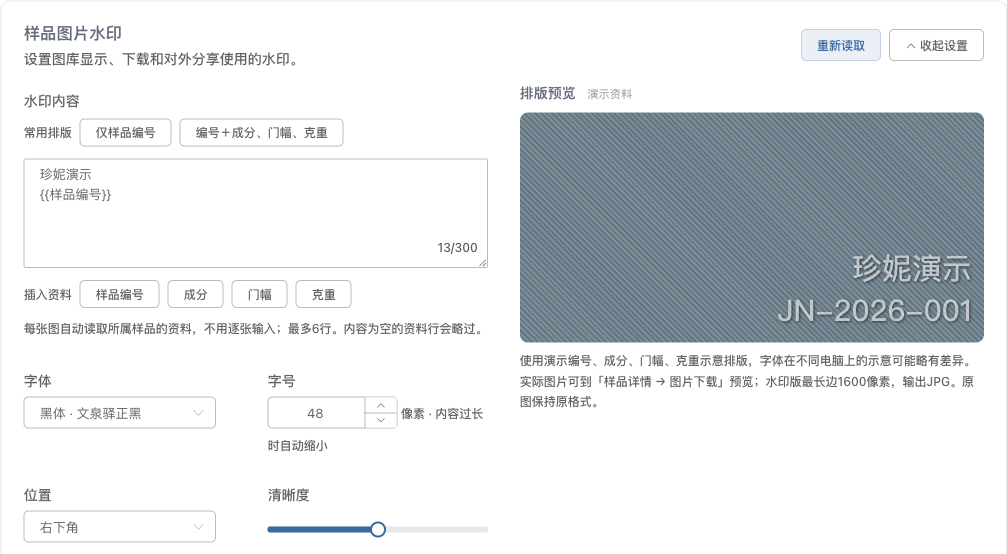Click the 排版预览 heading
Viewport: 1007px width, 554px height.
tap(547, 94)
